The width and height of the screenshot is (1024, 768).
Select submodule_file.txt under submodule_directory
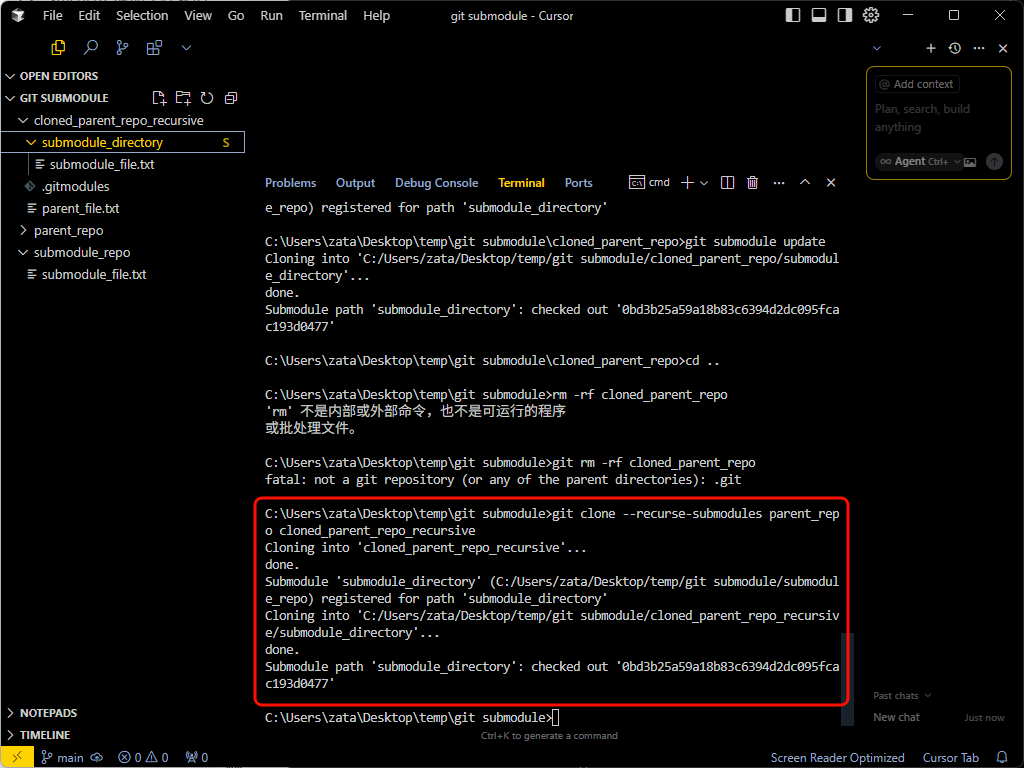point(101,163)
